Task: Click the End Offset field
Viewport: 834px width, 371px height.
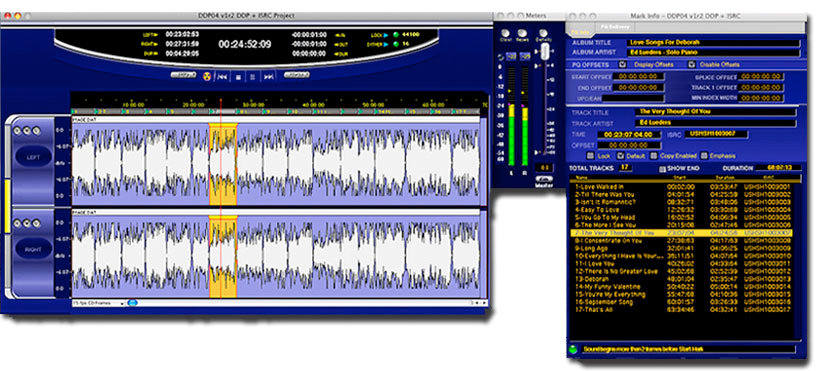Action: [638, 87]
